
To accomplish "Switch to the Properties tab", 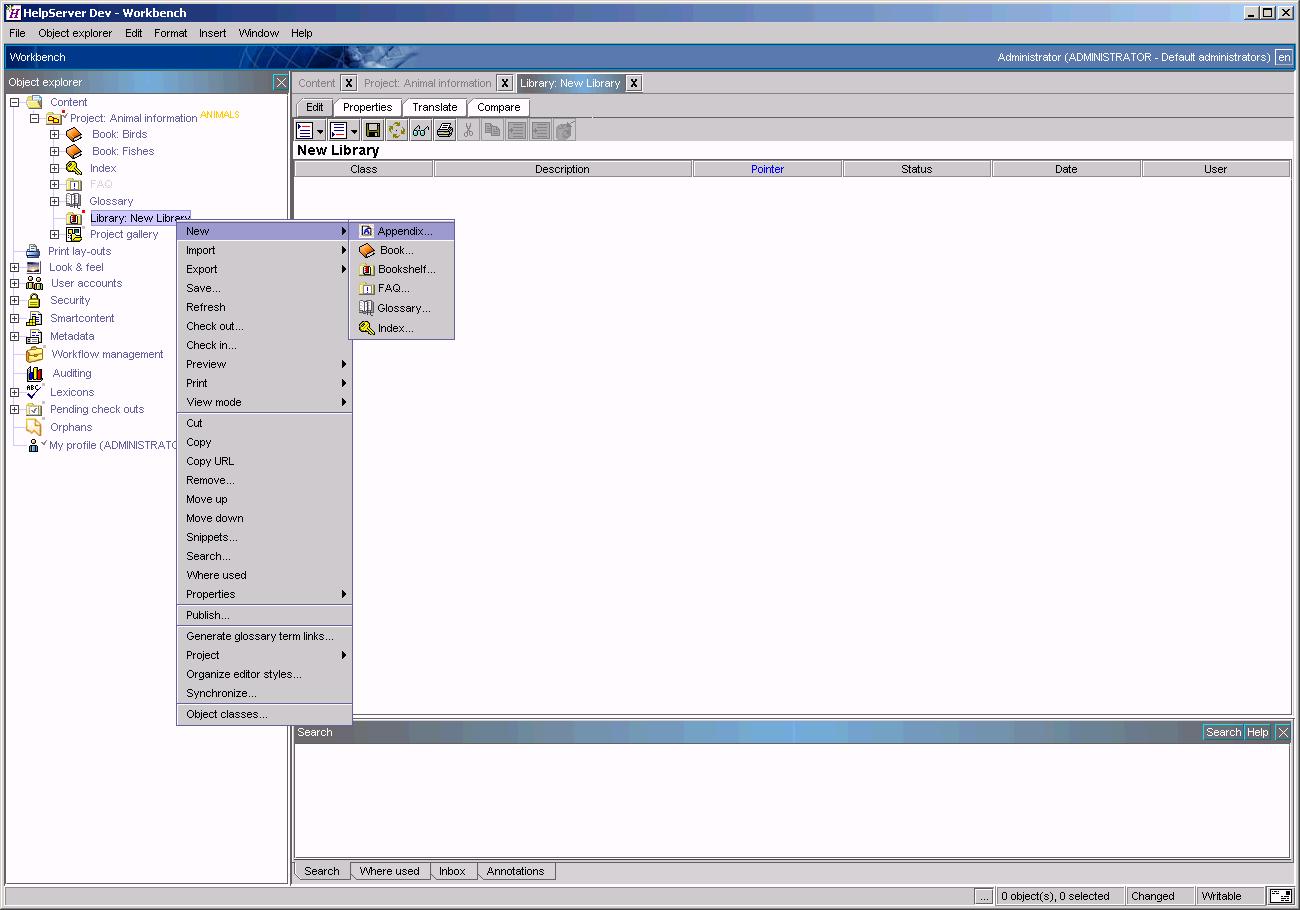I will tap(367, 107).
